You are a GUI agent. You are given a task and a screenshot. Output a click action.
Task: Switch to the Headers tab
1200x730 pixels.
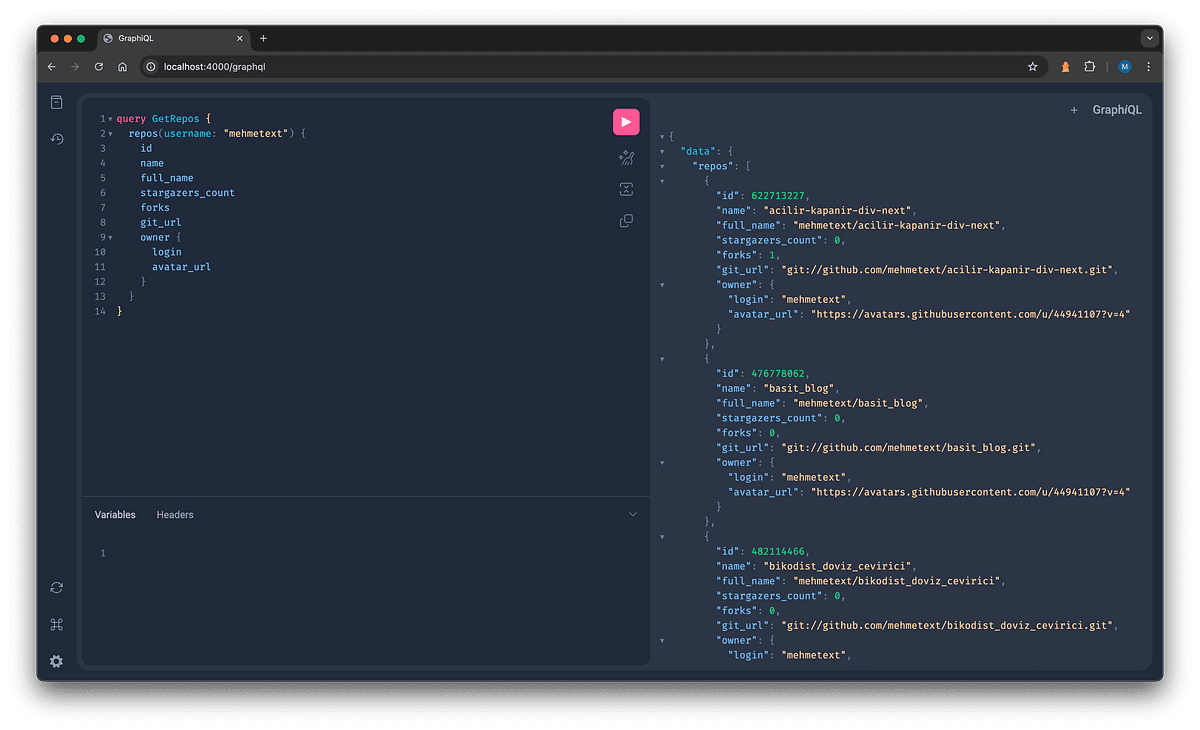175,514
